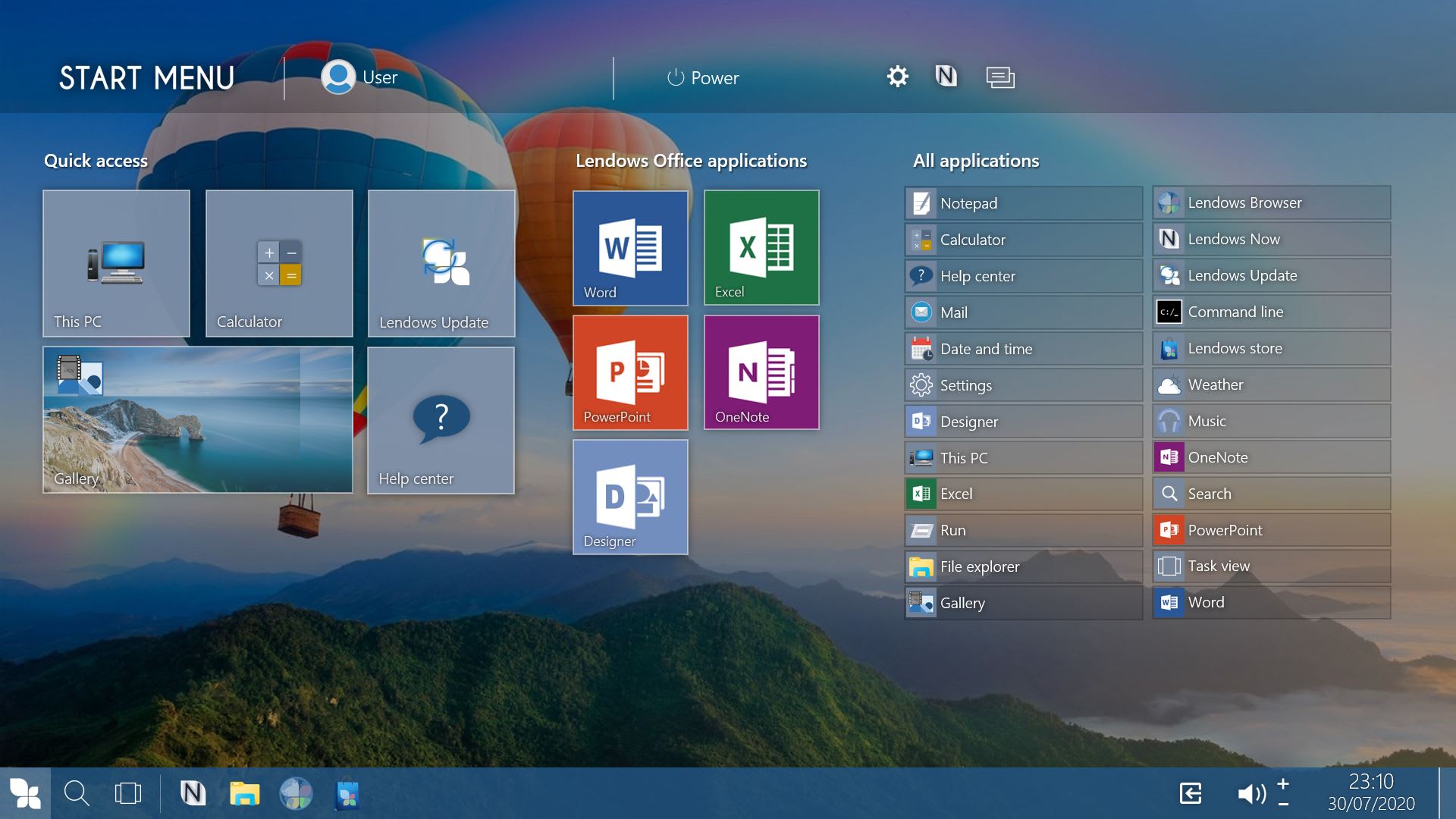Open Search from All applications

click(1272, 494)
